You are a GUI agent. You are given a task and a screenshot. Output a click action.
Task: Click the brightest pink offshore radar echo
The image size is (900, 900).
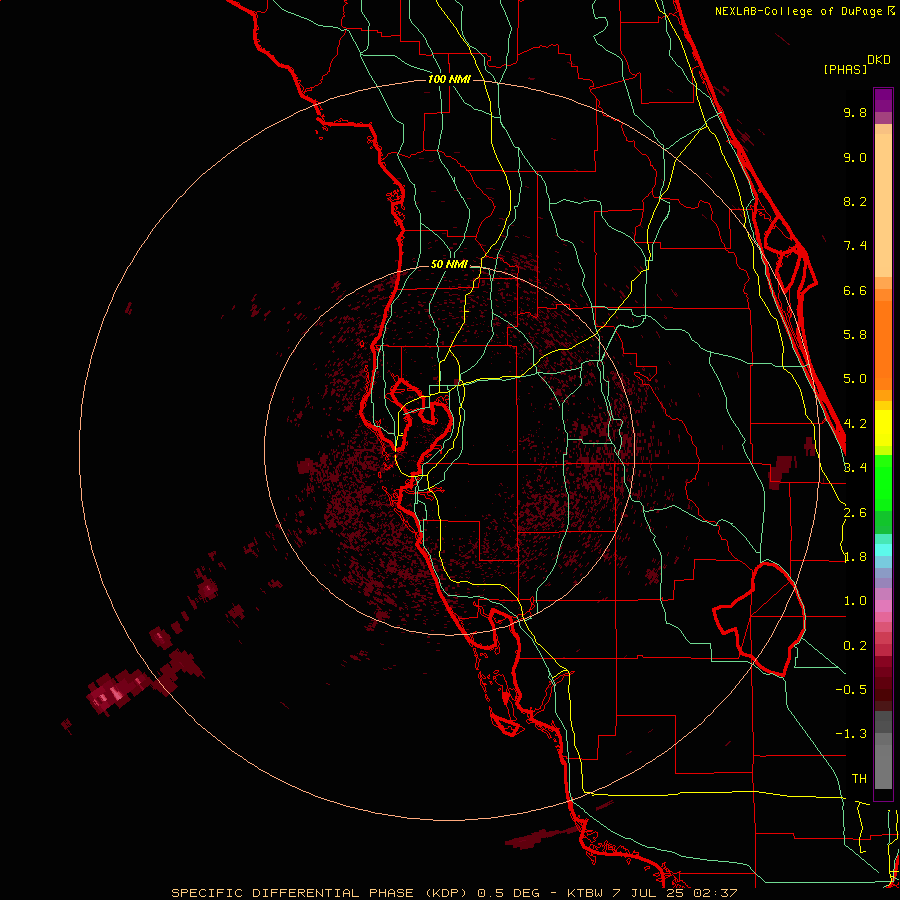117,694
